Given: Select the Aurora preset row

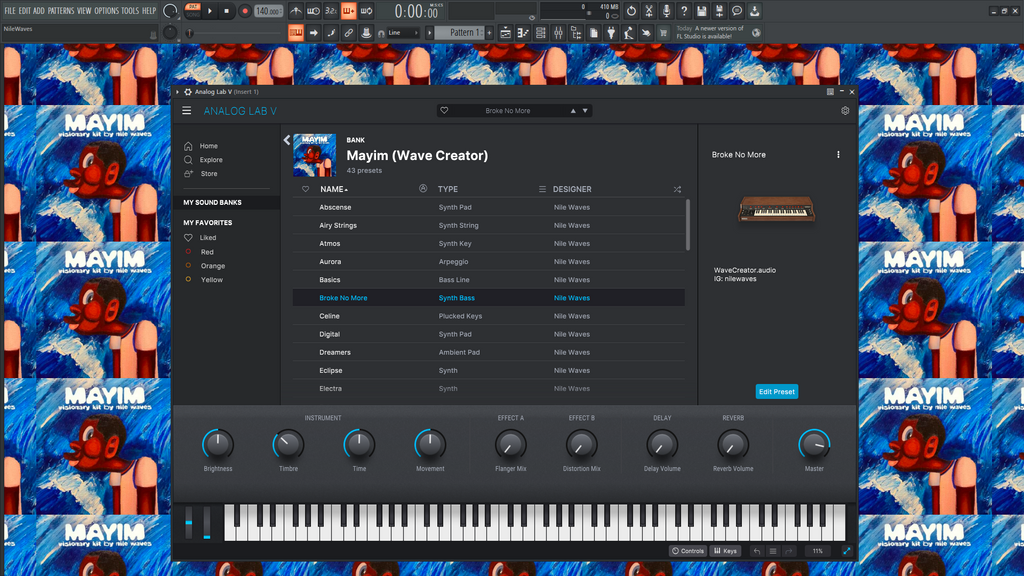Looking at the screenshot, I should pyautogui.click(x=330, y=262).
